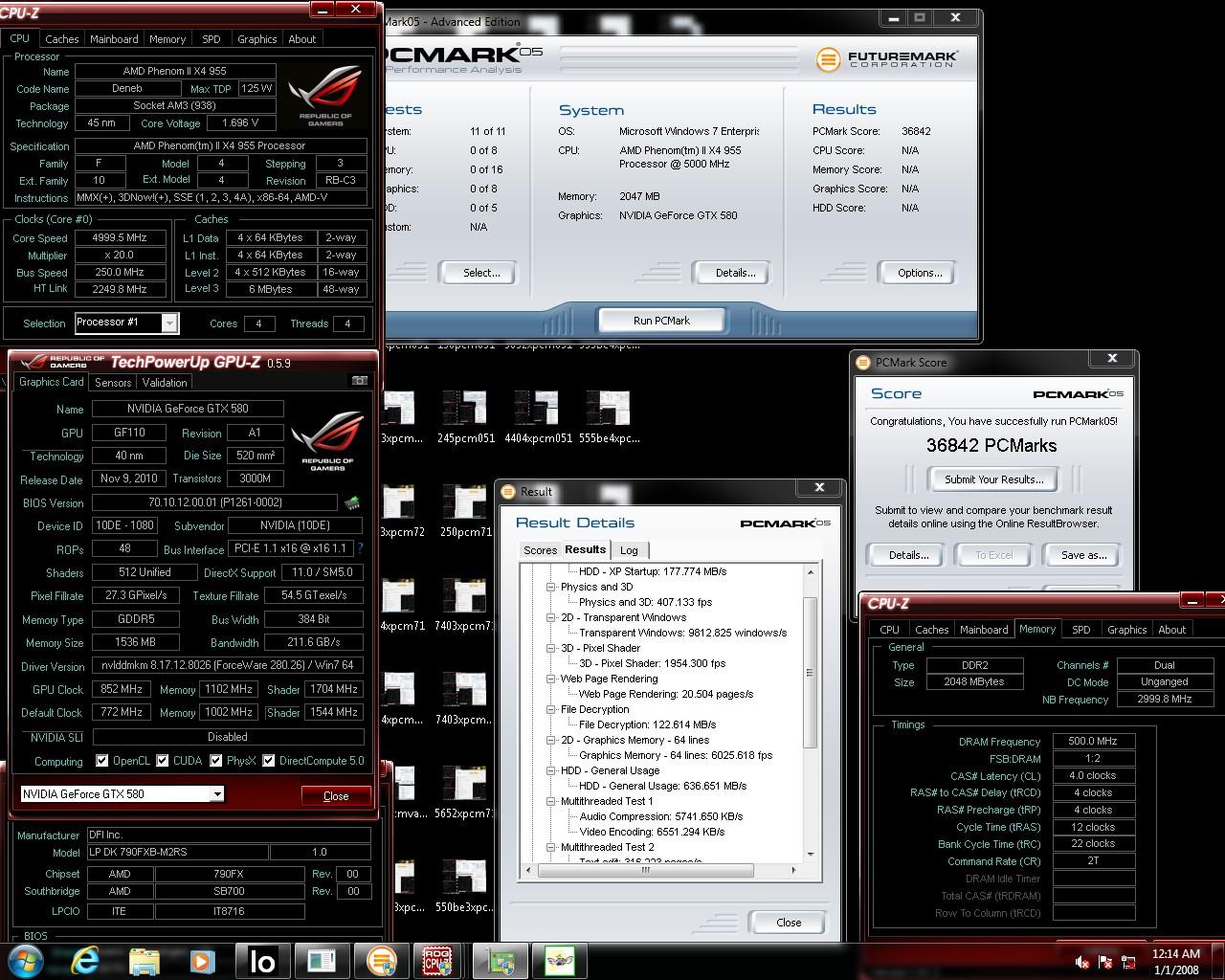Click the GPU-Z BIOS save chip icon
The image size is (1225, 980).
point(352,502)
